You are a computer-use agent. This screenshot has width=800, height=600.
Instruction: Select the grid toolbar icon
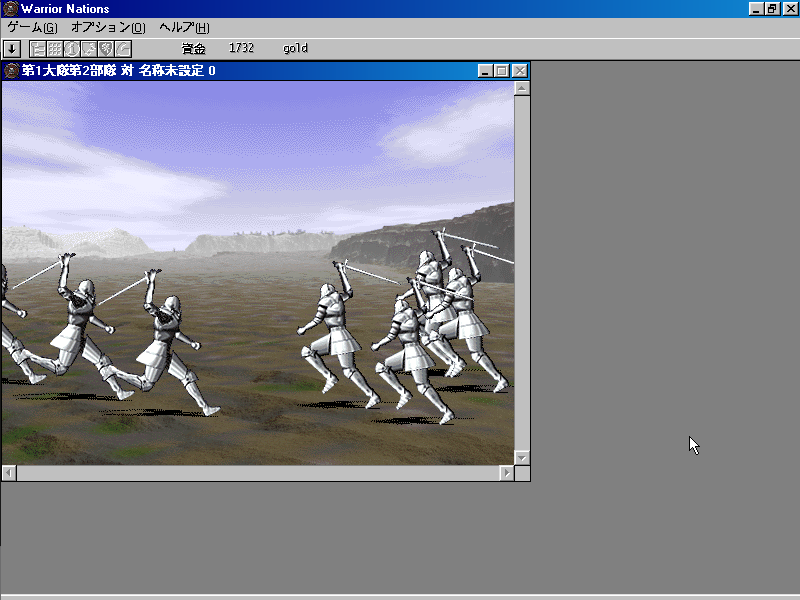click(55, 48)
